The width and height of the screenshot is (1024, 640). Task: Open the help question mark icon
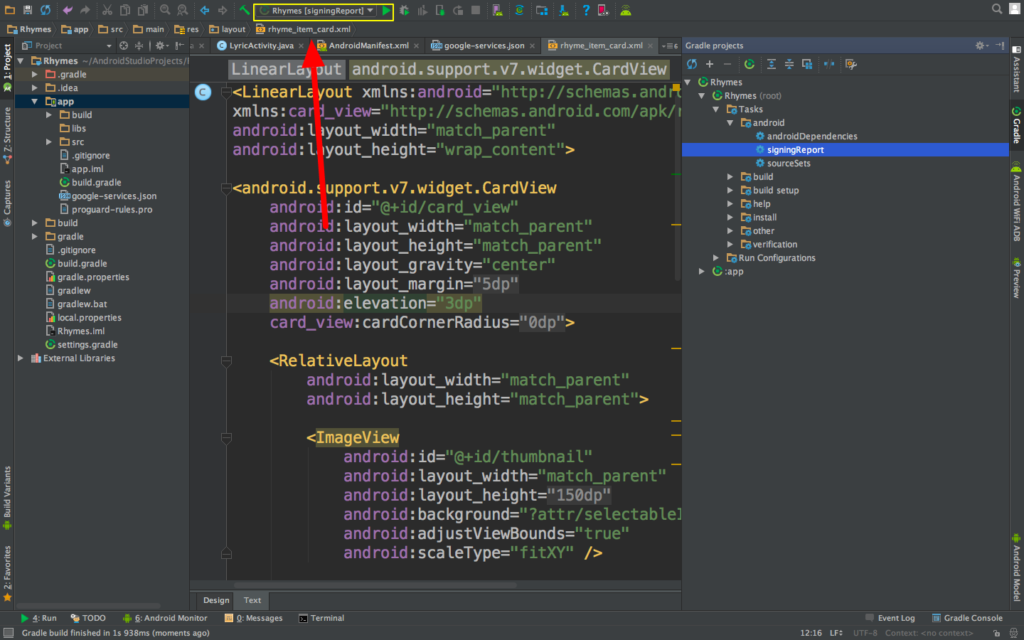click(x=586, y=10)
